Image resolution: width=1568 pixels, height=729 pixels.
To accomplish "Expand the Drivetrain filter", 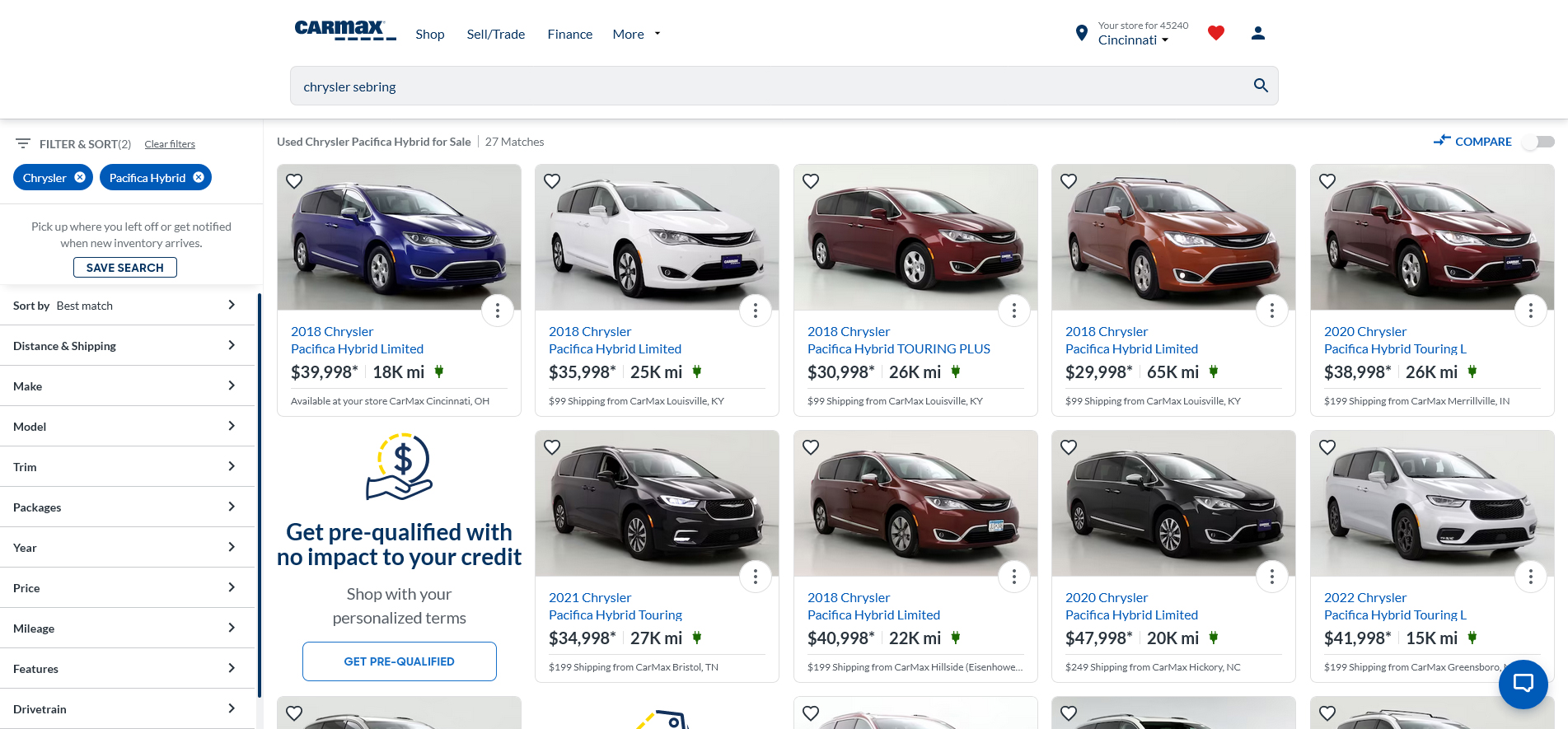I will point(125,709).
